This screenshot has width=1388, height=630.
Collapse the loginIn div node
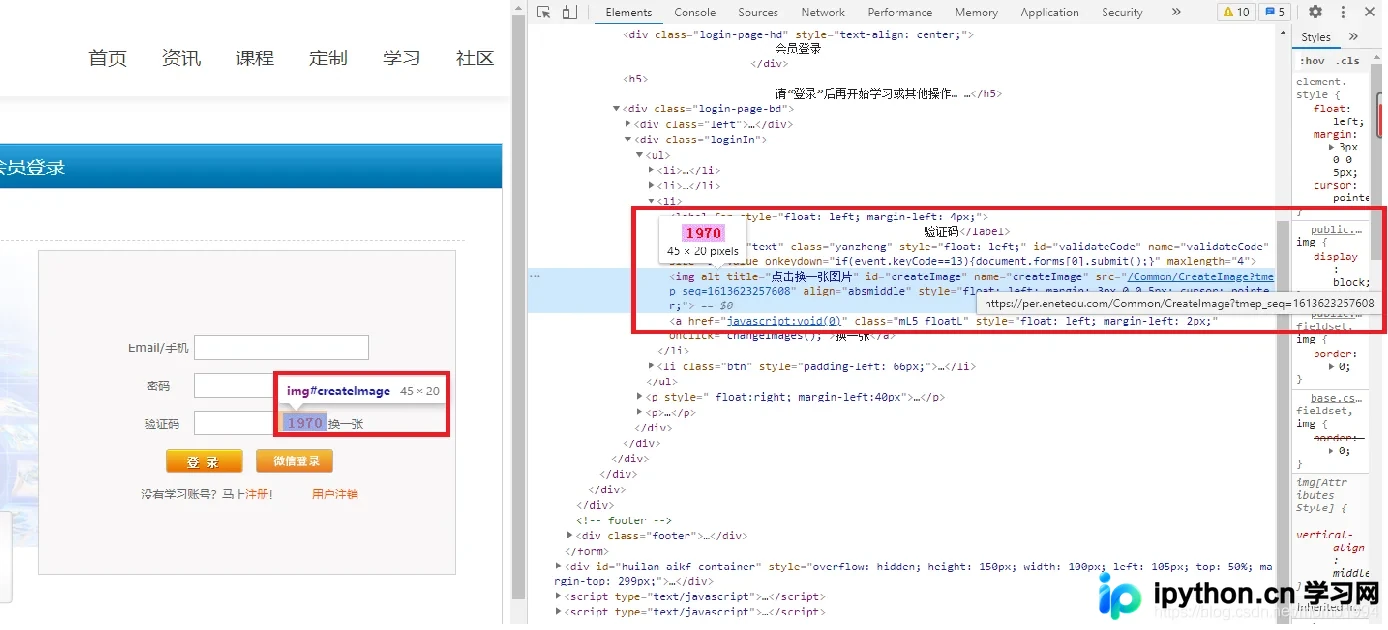pyautogui.click(x=629, y=140)
